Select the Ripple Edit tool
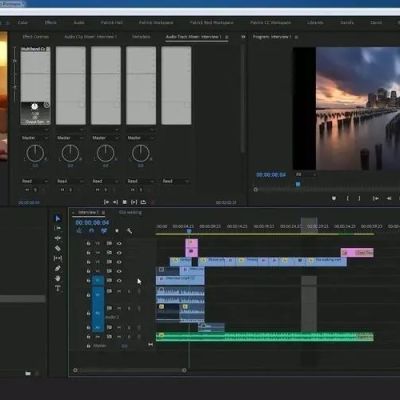Screen dimensions: 400x400 point(58,238)
